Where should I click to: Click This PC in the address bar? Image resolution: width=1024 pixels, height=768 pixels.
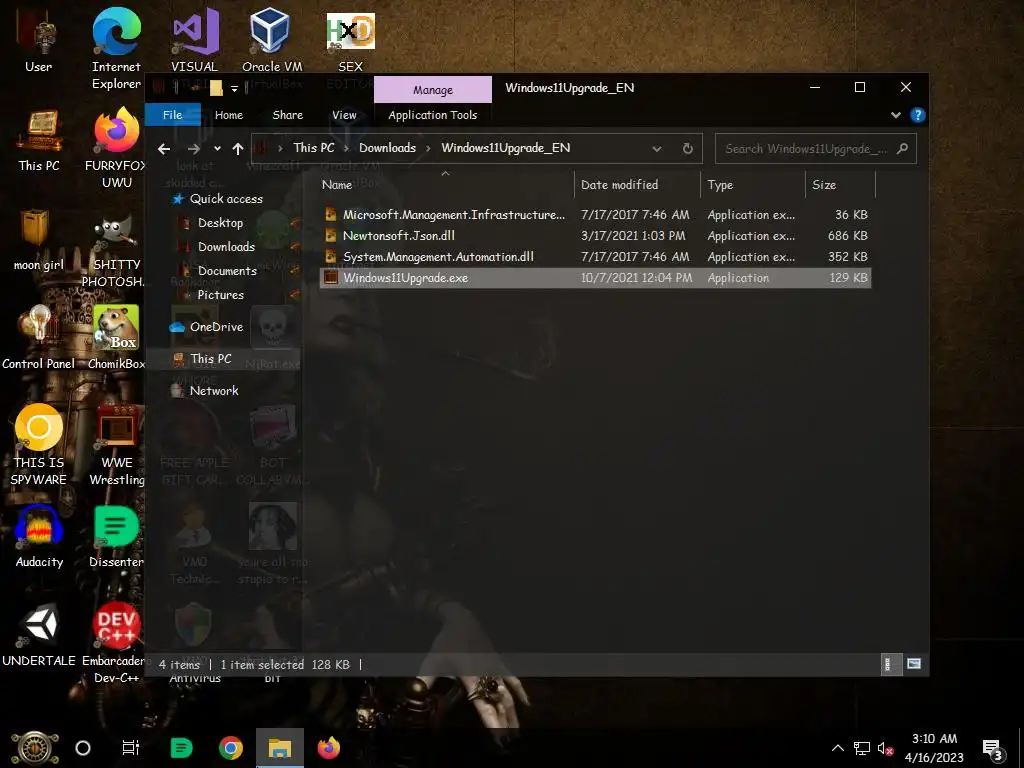click(313, 148)
